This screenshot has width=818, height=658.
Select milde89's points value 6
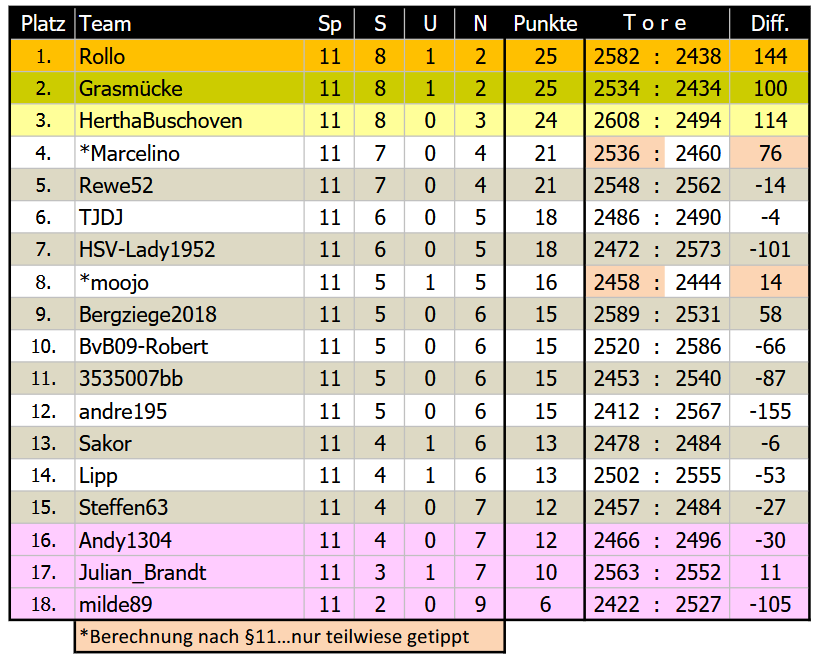pos(545,605)
